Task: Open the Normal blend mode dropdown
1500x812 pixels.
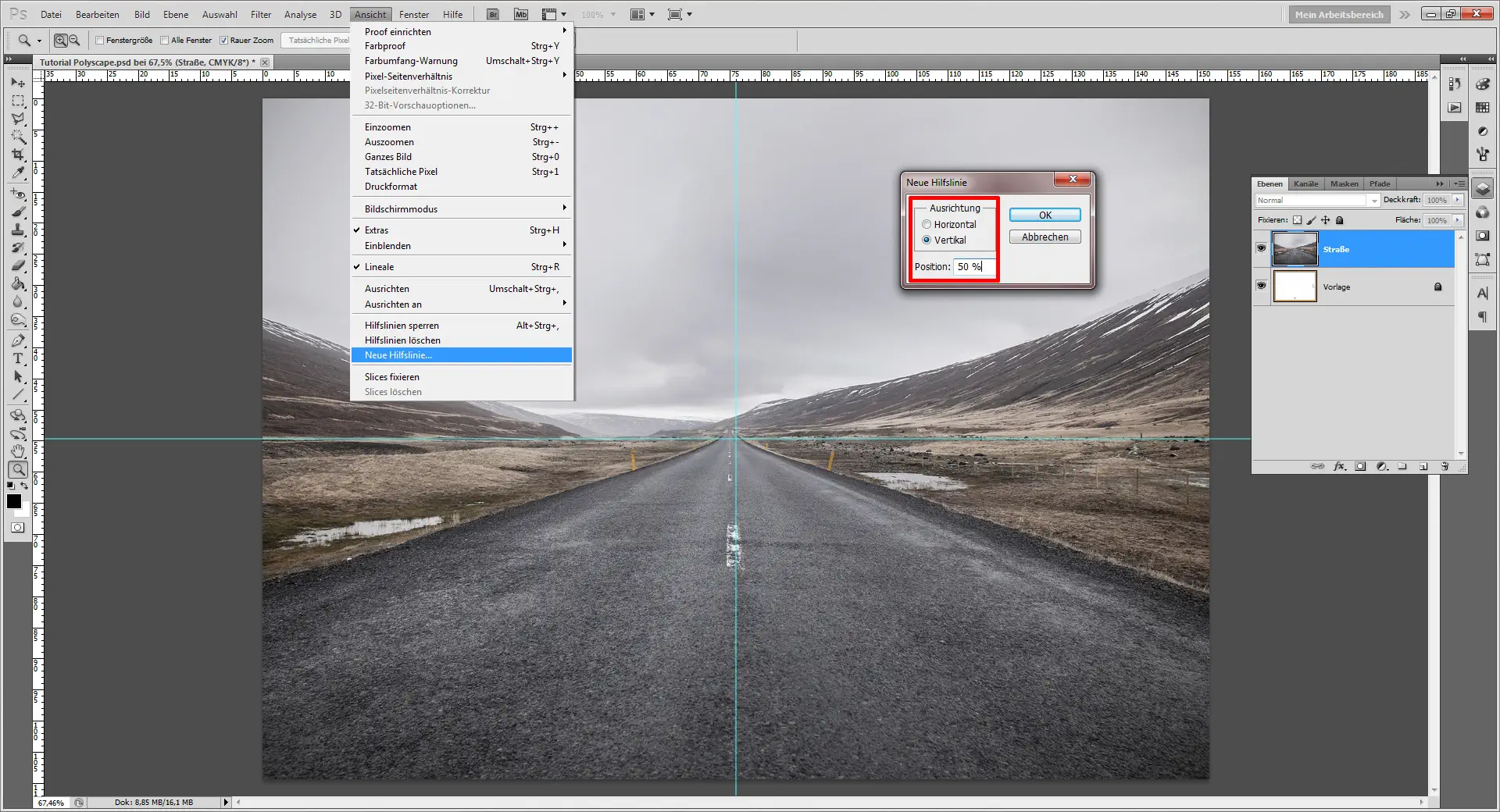Action: coord(1373,201)
